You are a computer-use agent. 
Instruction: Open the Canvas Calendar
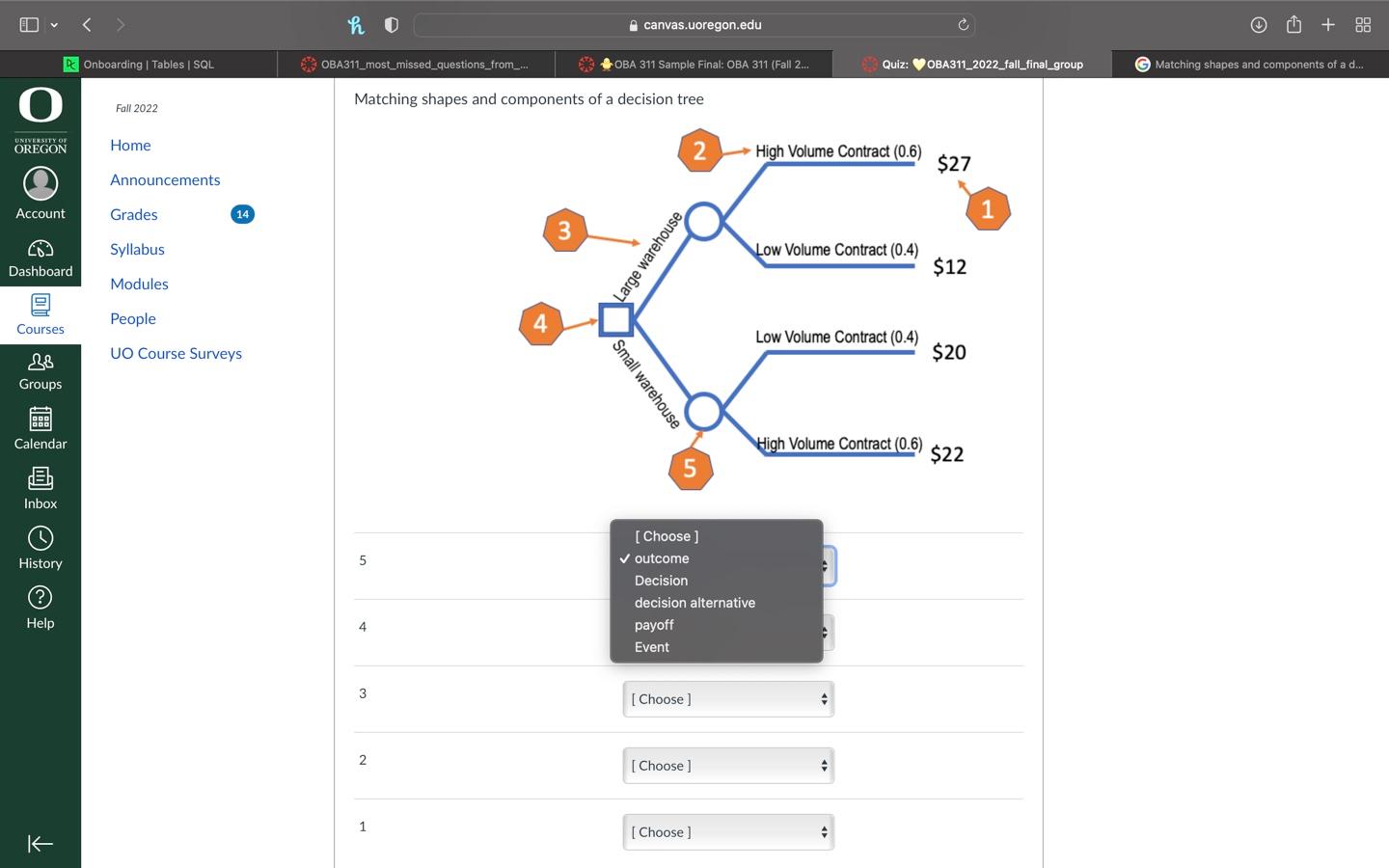[x=40, y=428]
